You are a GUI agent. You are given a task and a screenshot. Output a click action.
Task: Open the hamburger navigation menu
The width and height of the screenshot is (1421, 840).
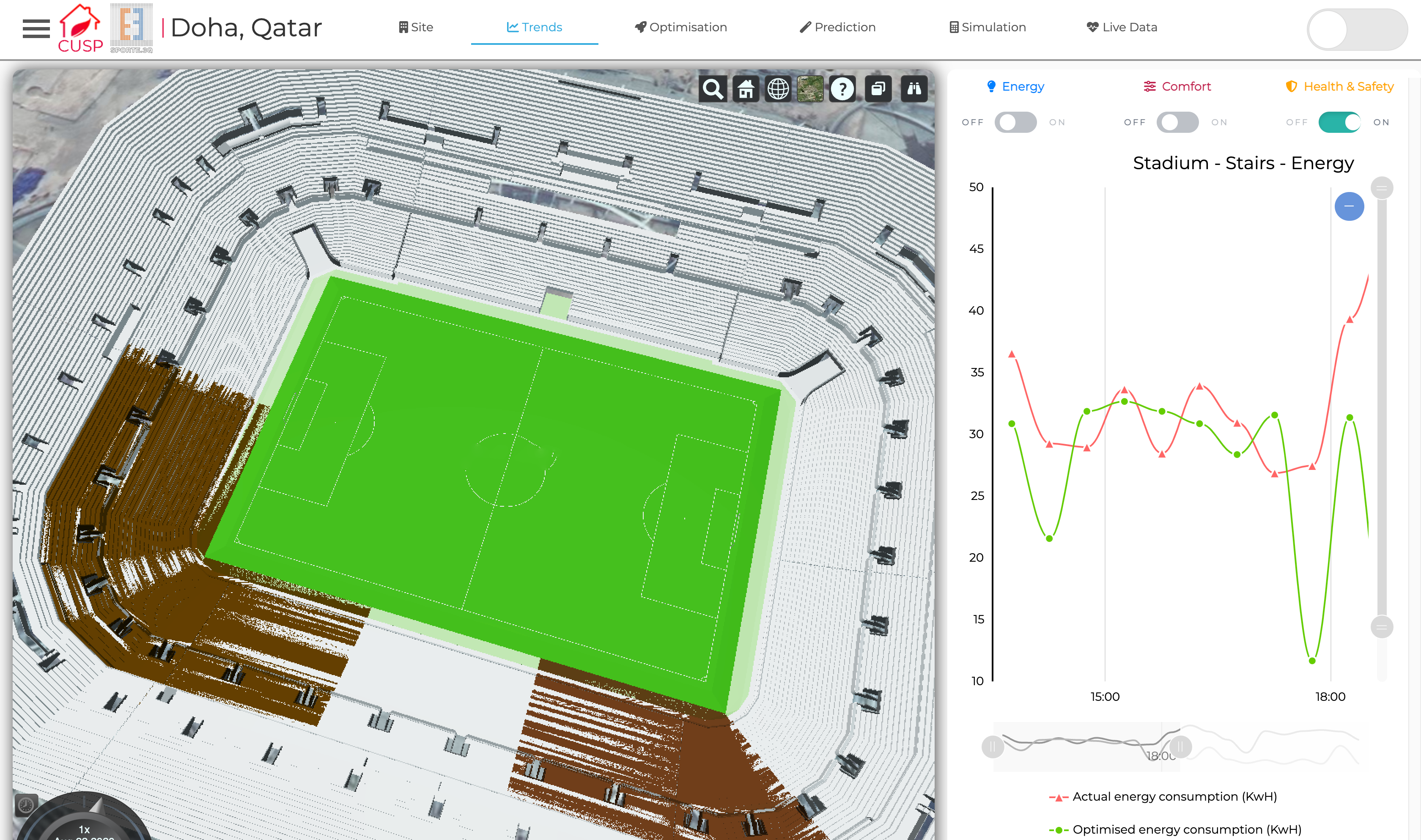tap(36, 28)
